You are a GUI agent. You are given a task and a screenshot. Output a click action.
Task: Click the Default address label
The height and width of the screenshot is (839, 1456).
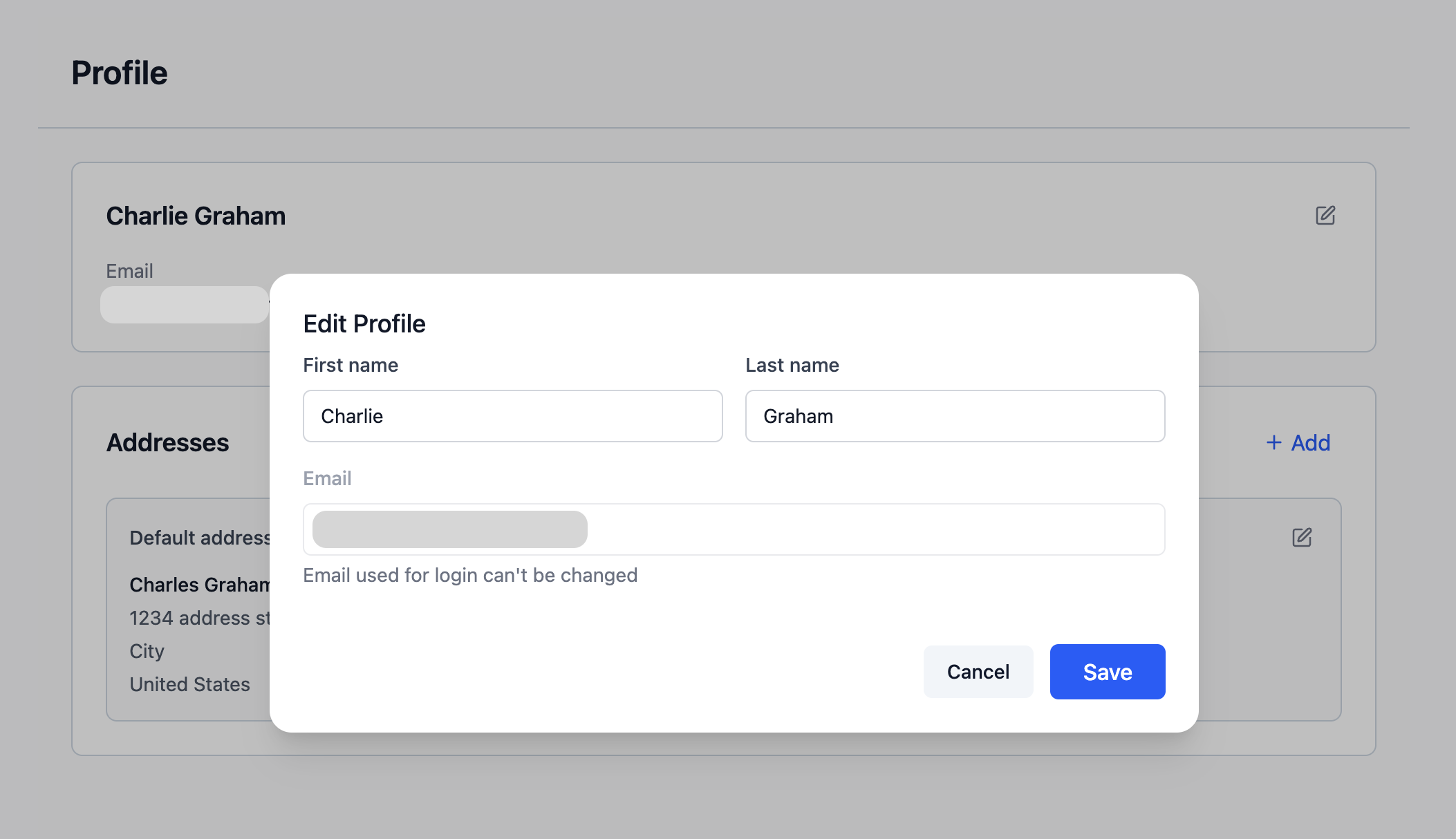coord(199,538)
